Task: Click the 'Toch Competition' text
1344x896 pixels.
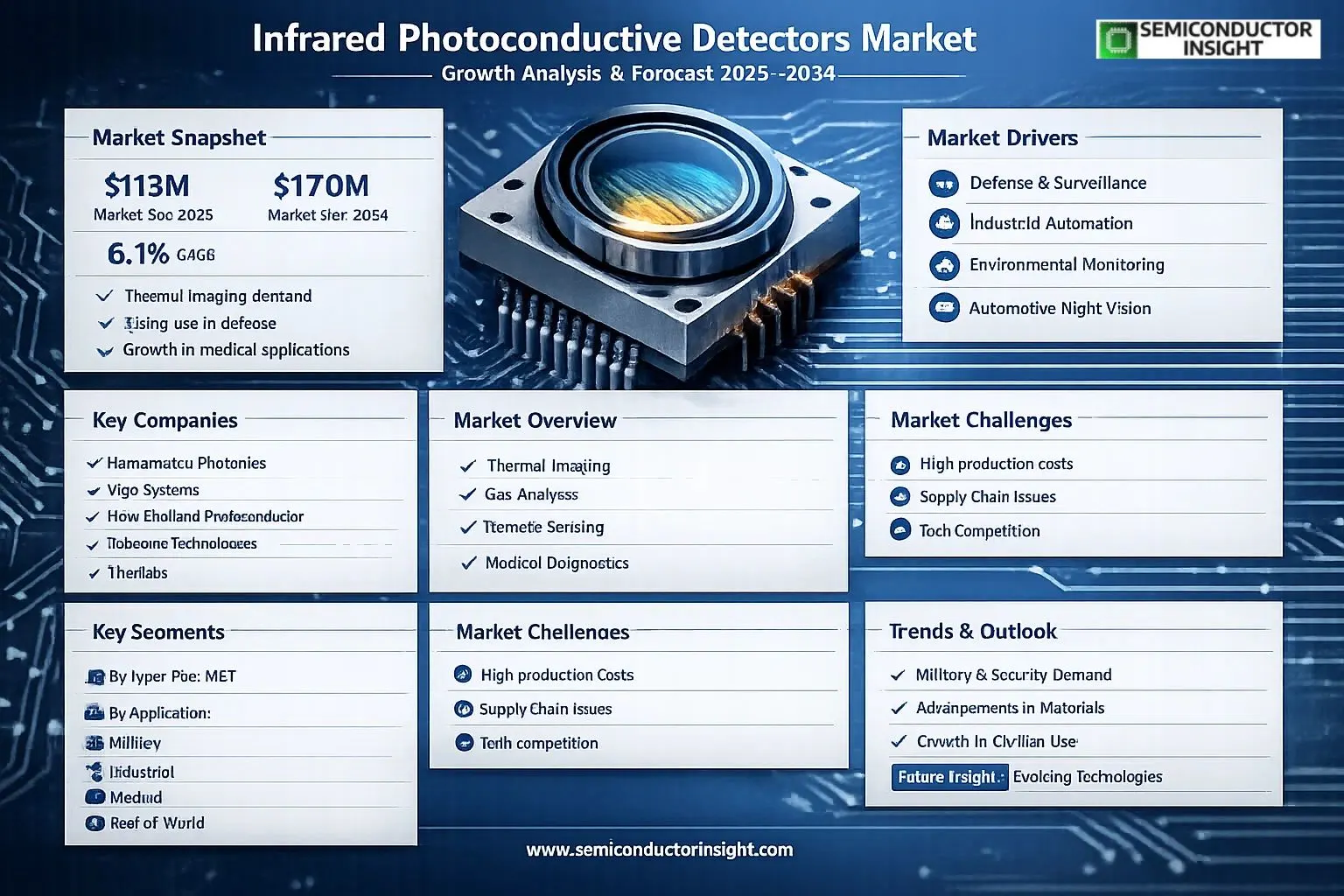Action: 980,531
